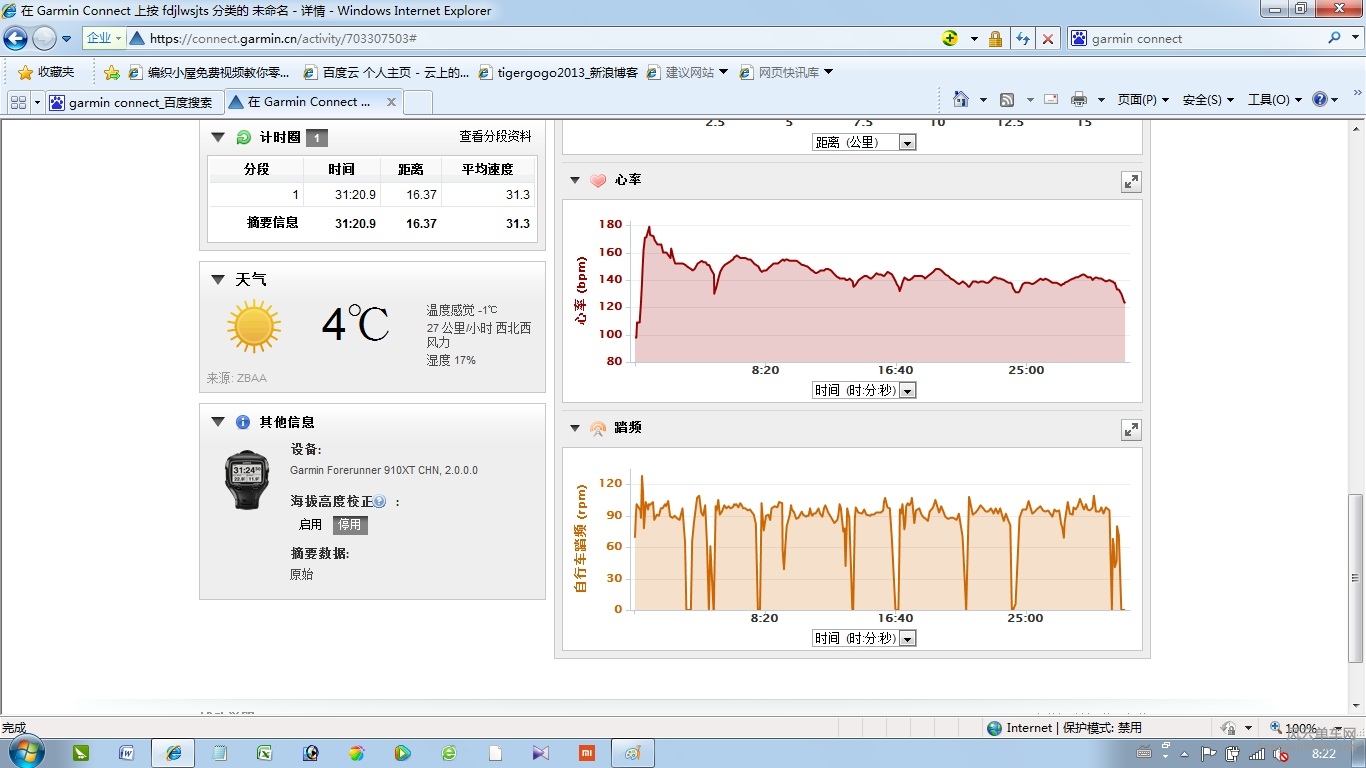Switch to garmin connect_百度搜索 tab

(132, 102)
